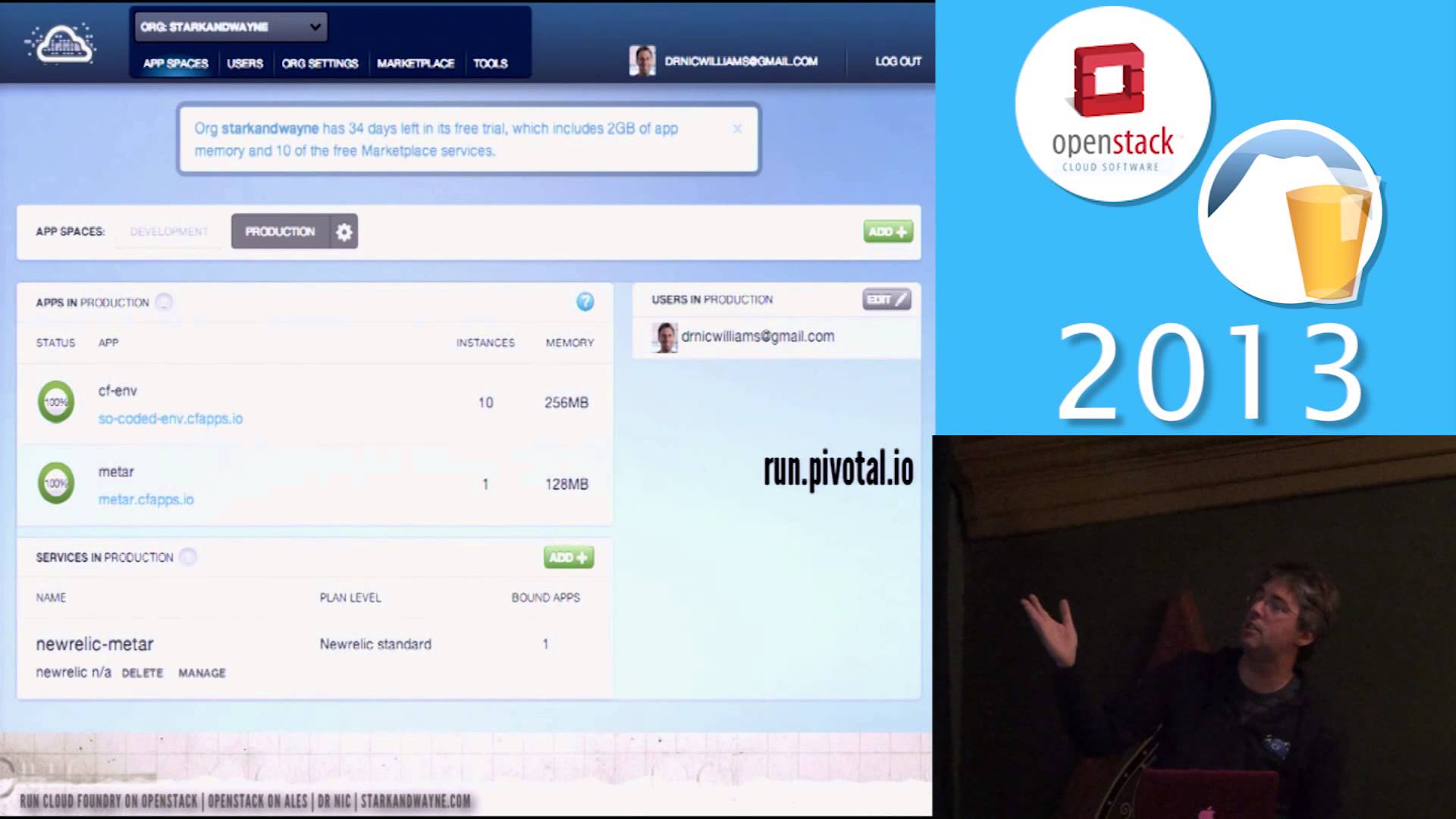Click the EDIT icon in USERS IN PRODUCTION
Image resolution: width=1456 pixels, height=819 pixels.
[x=886, y=299]
